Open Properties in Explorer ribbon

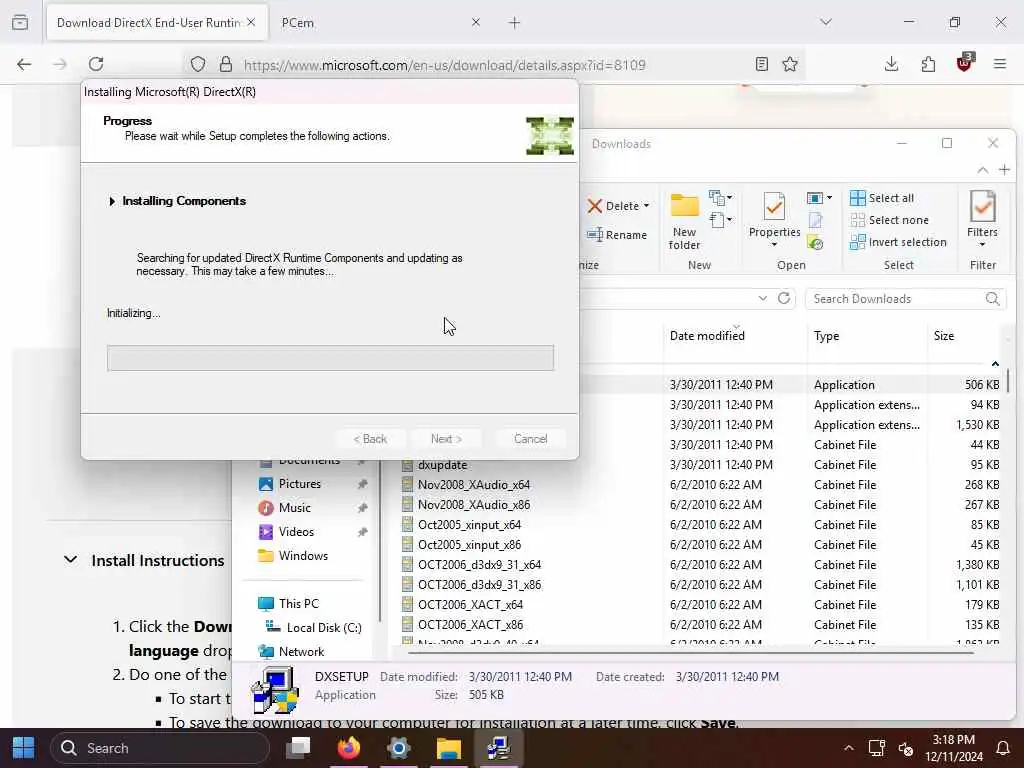[x=775, y=214]
